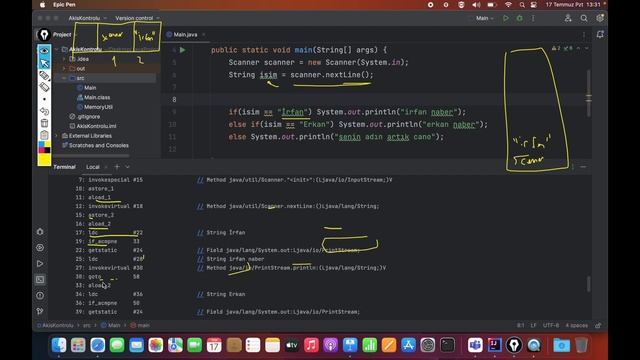The image size is (640, 360).
Task: Change UTF-8 file encoding
Action: 551,325
